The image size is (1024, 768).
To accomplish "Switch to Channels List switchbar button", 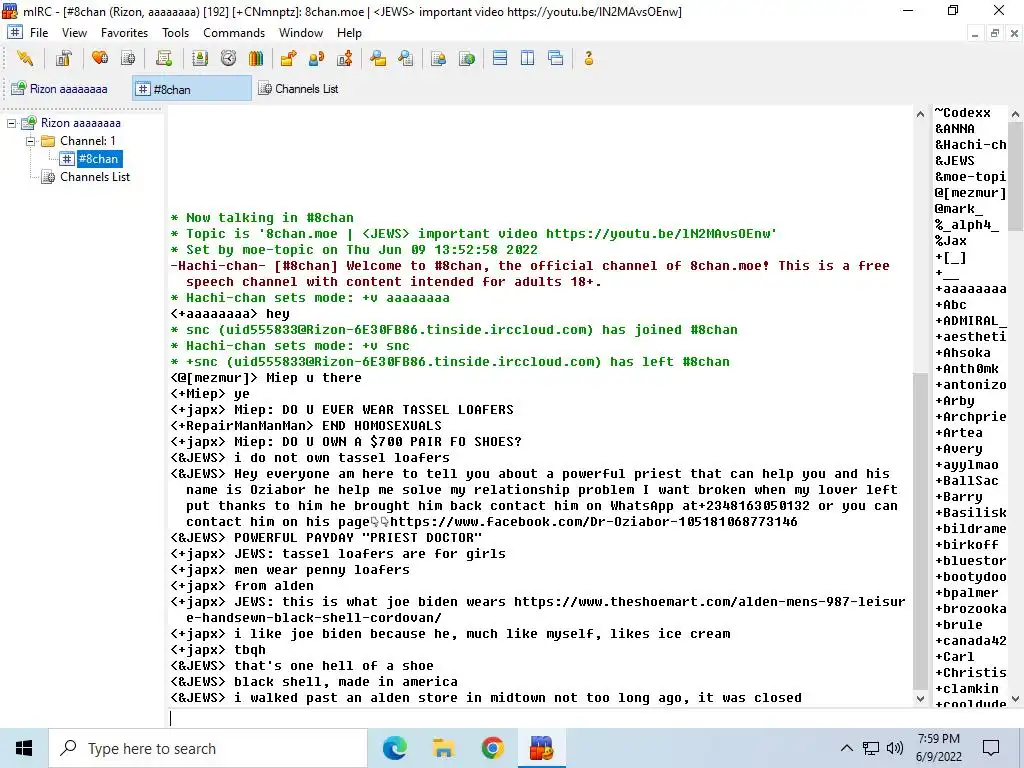I will (298, 88).
